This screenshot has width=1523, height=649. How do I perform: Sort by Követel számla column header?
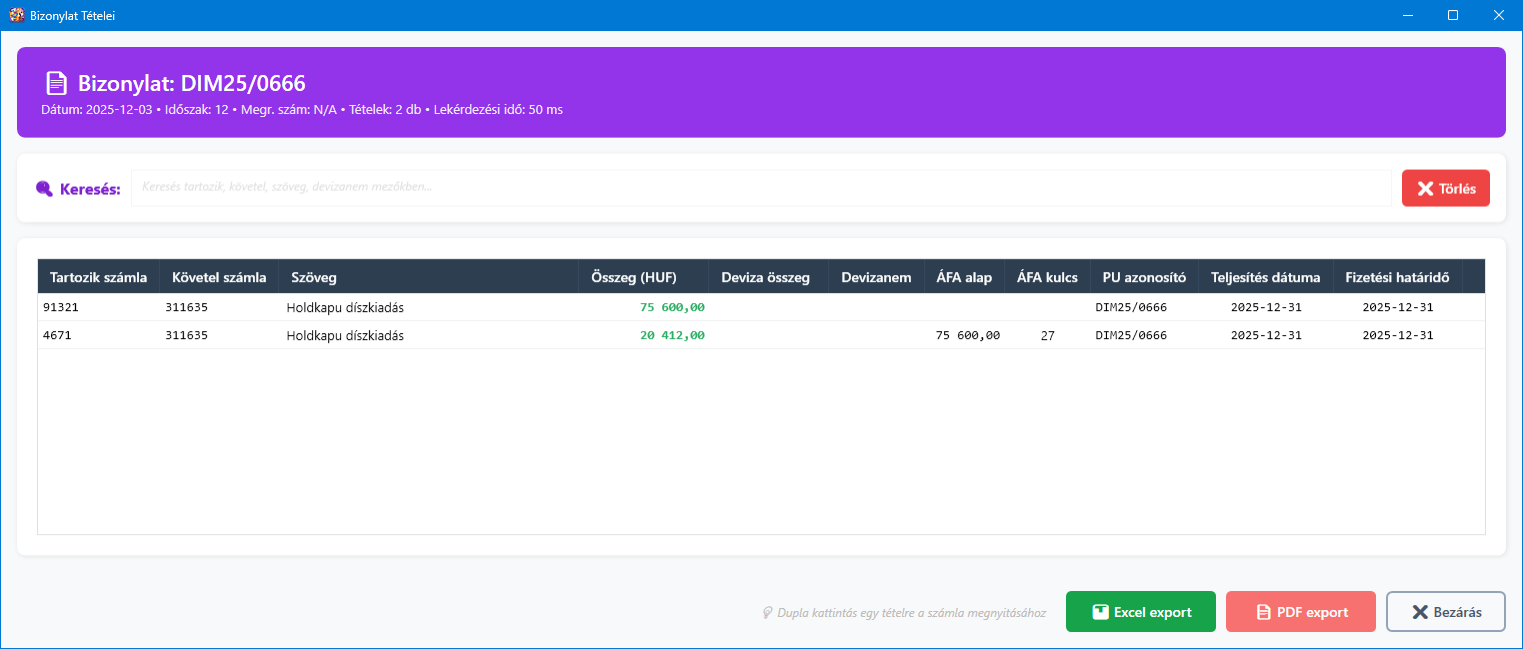[x=218, y=277]
